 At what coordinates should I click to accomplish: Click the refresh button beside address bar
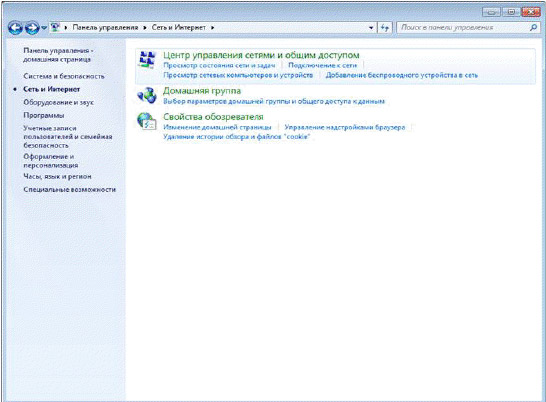[385, 28]
